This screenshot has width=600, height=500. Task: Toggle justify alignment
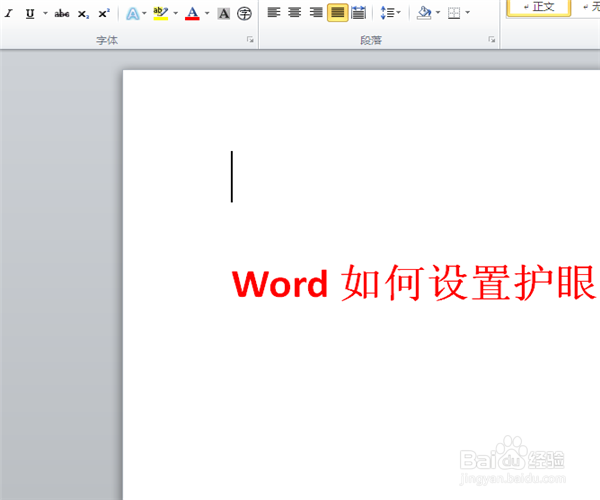[338, 13]
